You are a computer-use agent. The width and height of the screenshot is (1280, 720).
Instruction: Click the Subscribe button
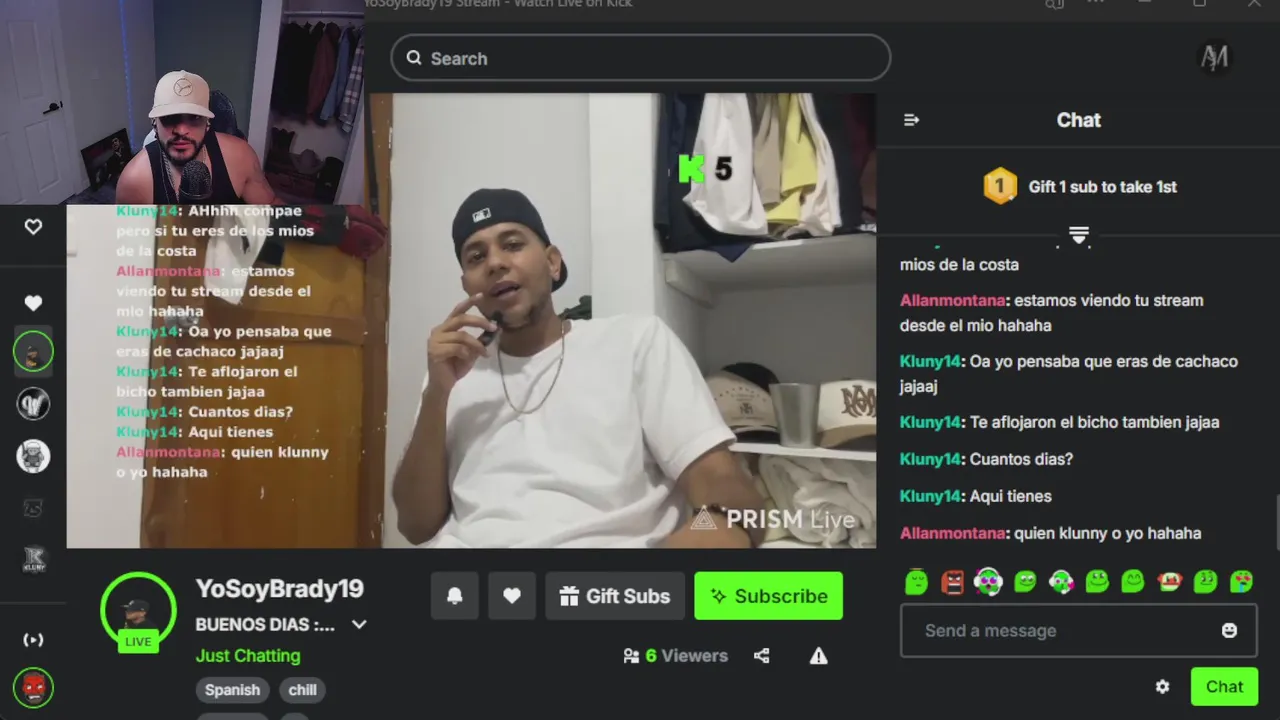(x=768, y=596)
